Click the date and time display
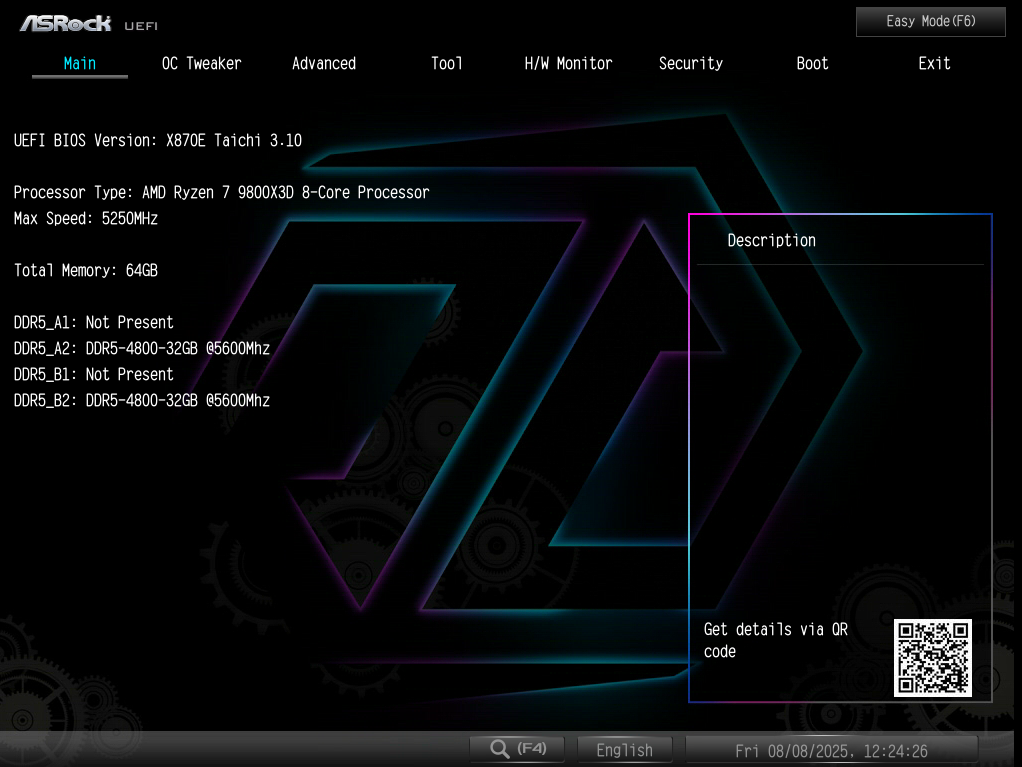The width and height of the screenshot is (1022, 767). [x=831, y=751]
